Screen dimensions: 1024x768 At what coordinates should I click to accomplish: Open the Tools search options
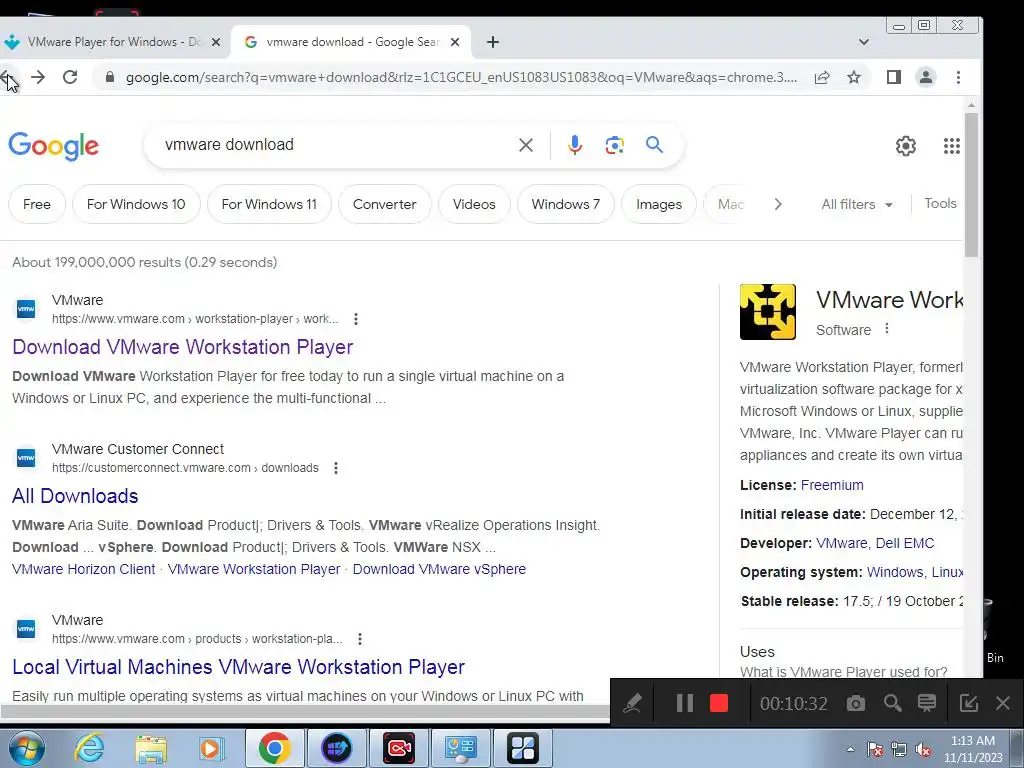click(940, 204)
